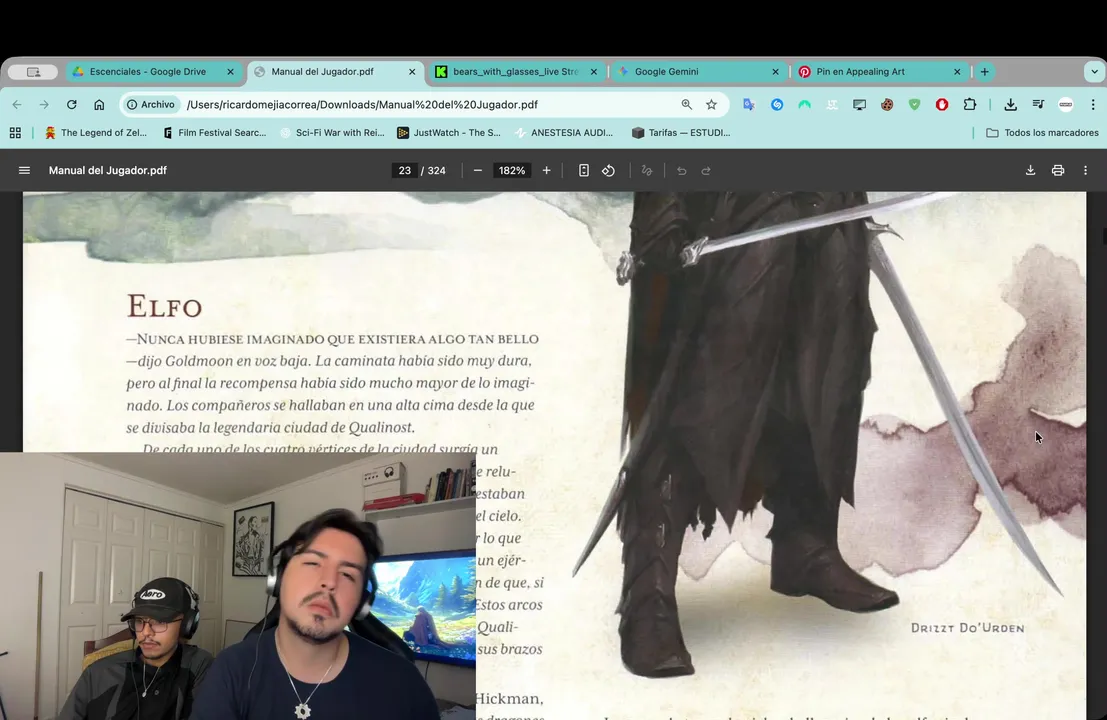Open Chrome three-dot main menu
Image resolution: width=1107 pixels, height=720 pixels.
tap(1093, 104)
